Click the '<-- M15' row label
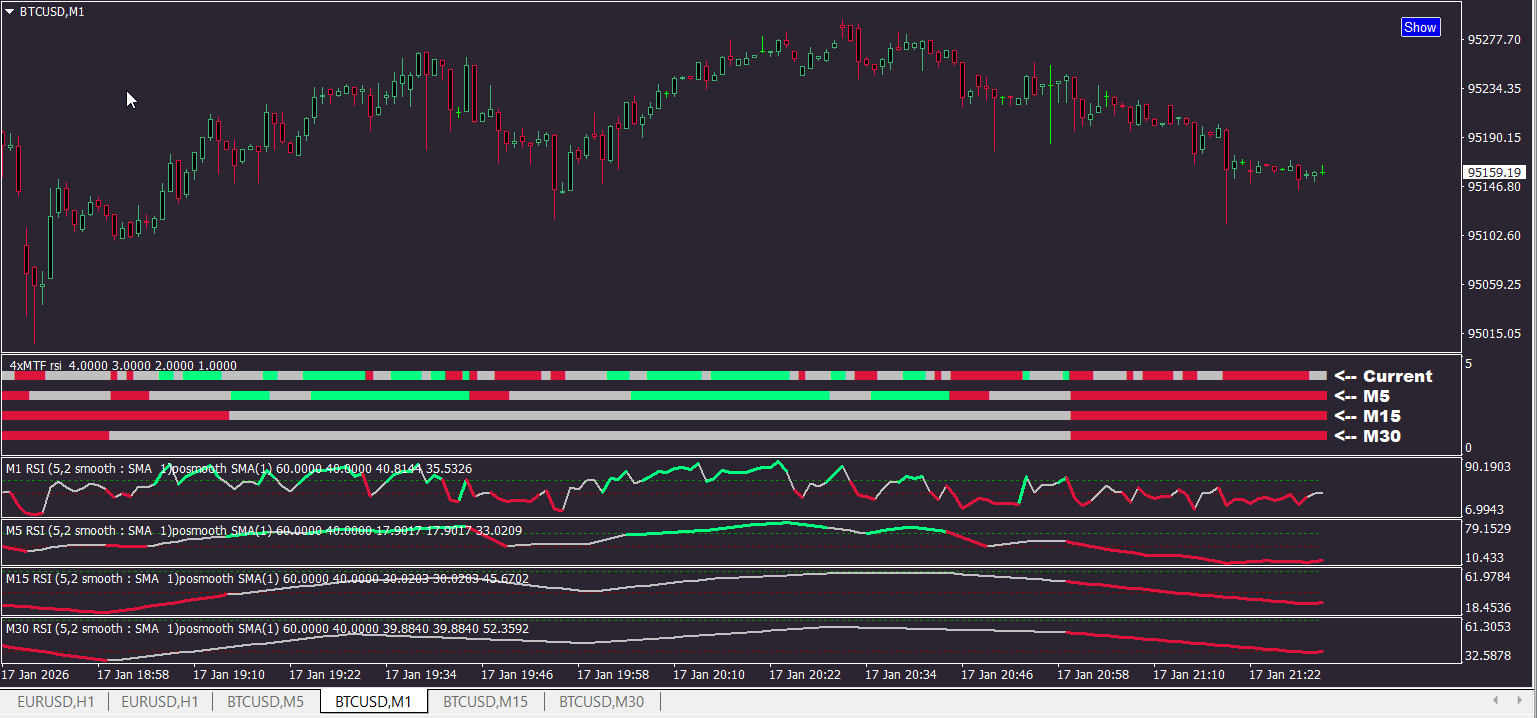The width and height of the screenshot is (1537, 718). (1367, 416)
